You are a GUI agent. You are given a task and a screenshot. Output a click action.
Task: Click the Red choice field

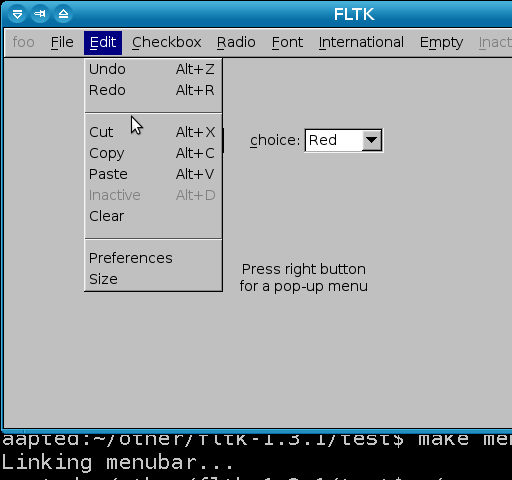coord(343,140)
